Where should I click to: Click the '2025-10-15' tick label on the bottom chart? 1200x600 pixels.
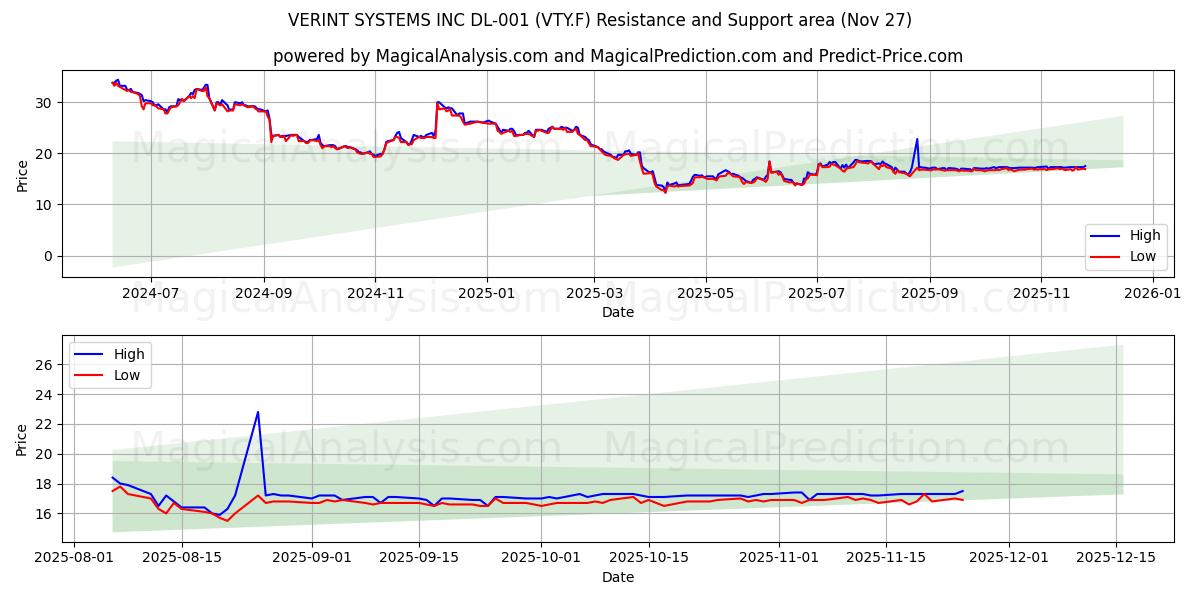click(648, 558)
